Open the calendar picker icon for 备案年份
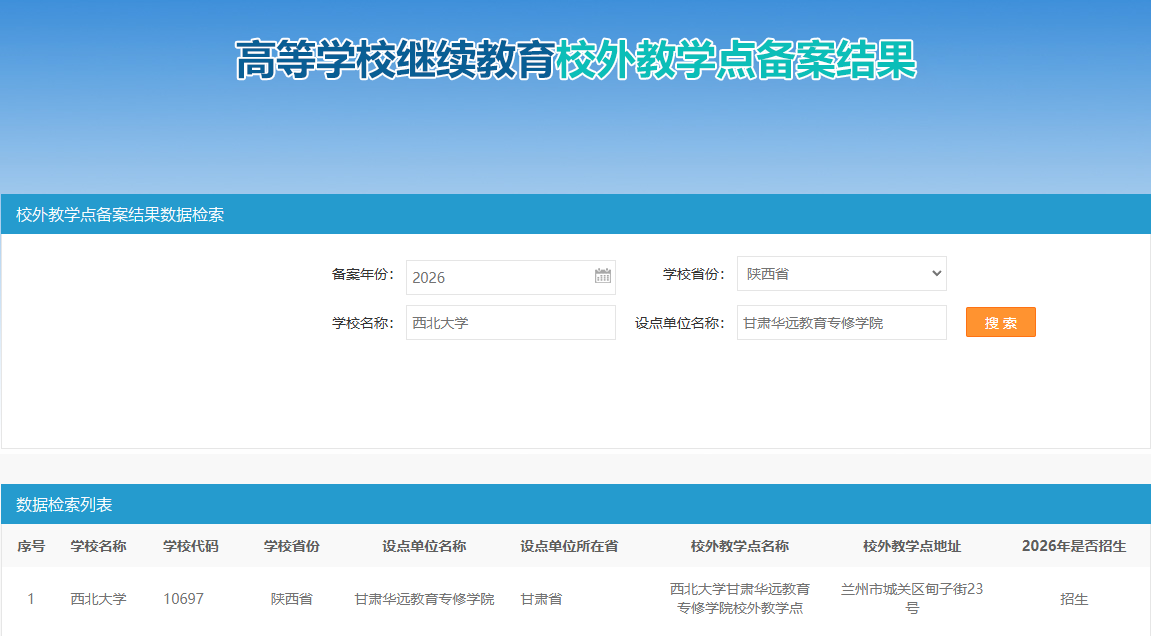Screen dimensions: 1151x636 [603, 276]
